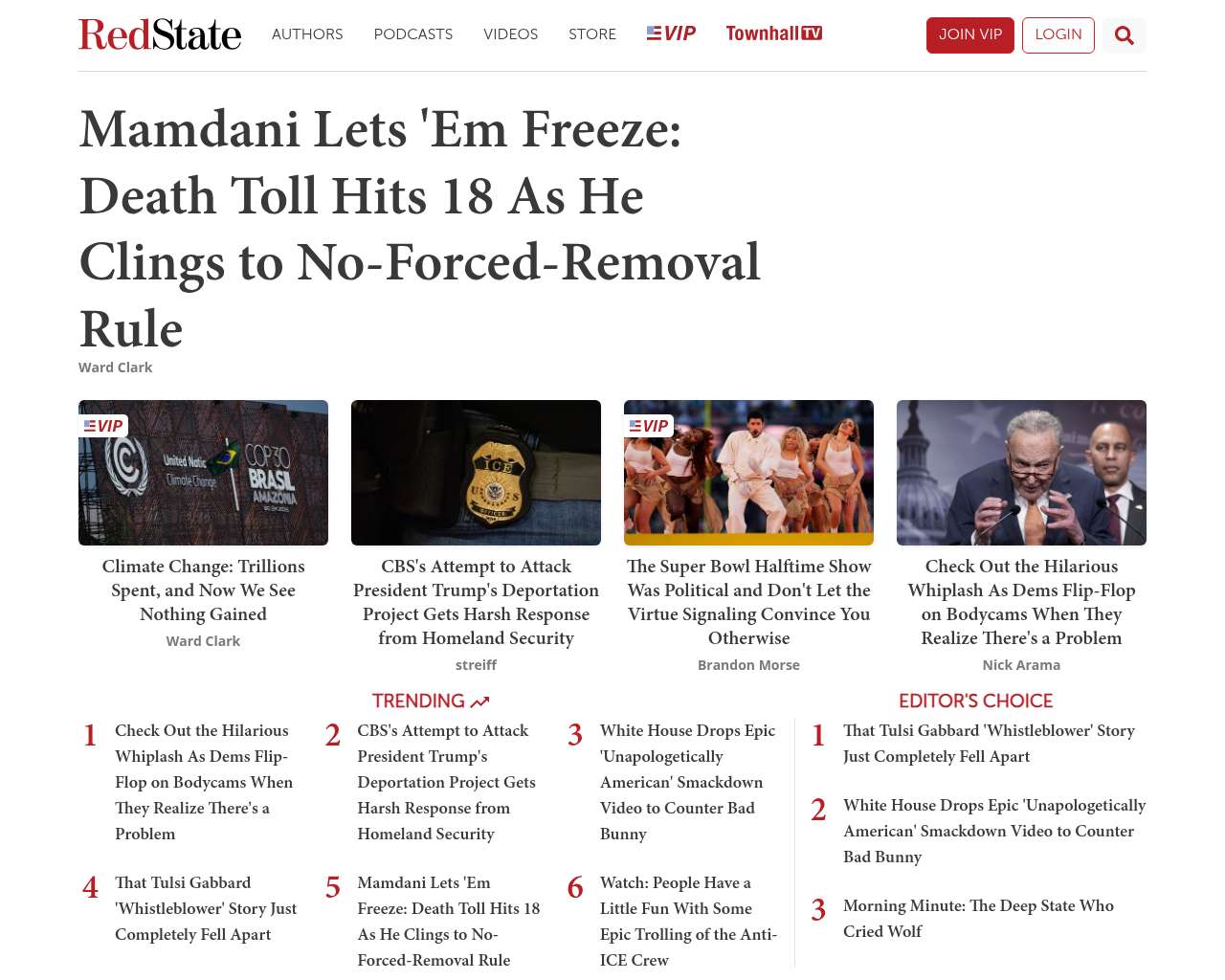Click the LOGIN button

pos(1058,35)
